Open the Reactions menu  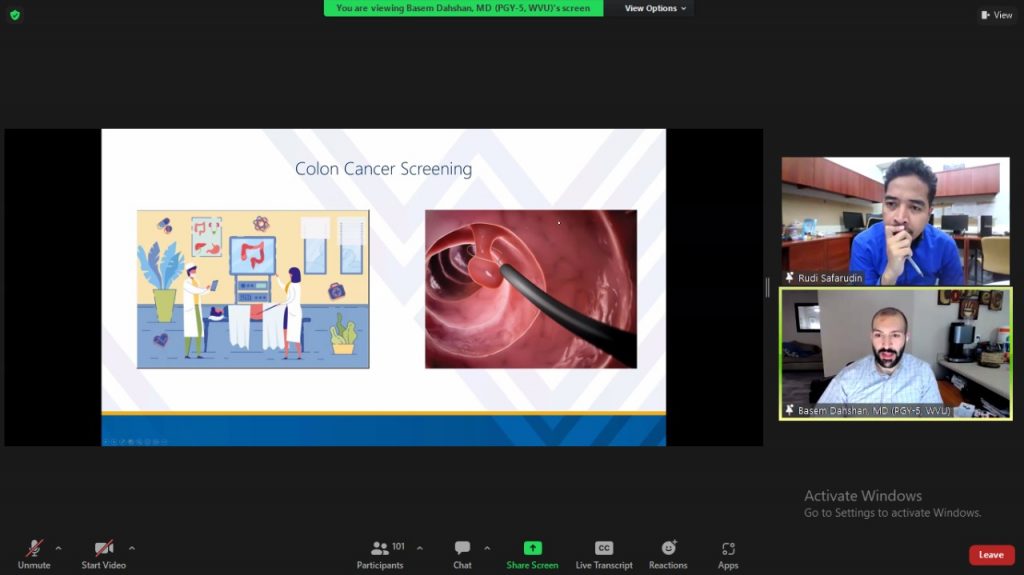click(668, 551)
